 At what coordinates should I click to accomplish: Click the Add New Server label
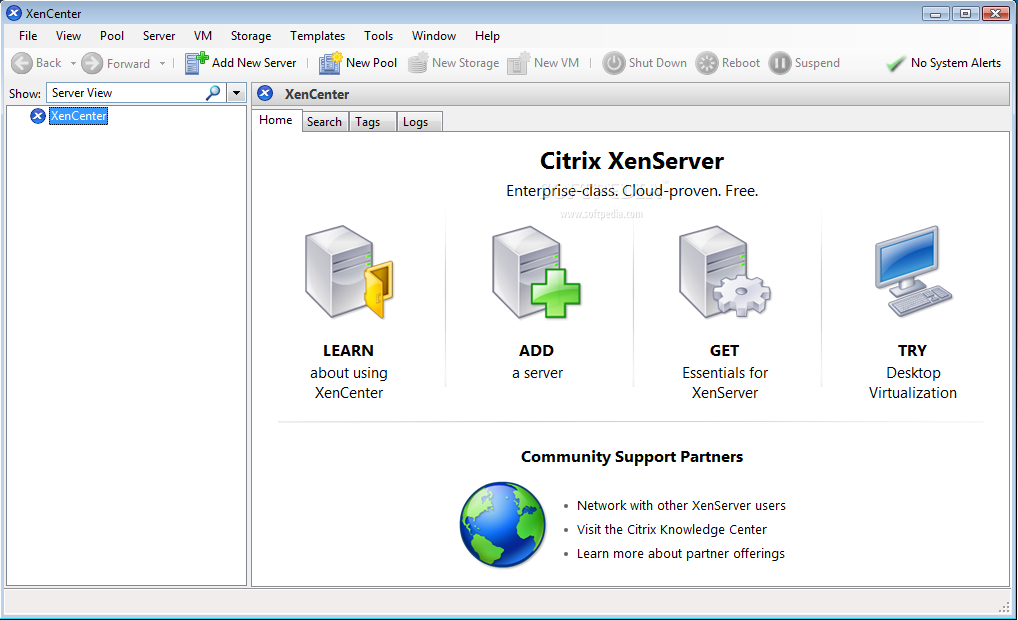254,63
